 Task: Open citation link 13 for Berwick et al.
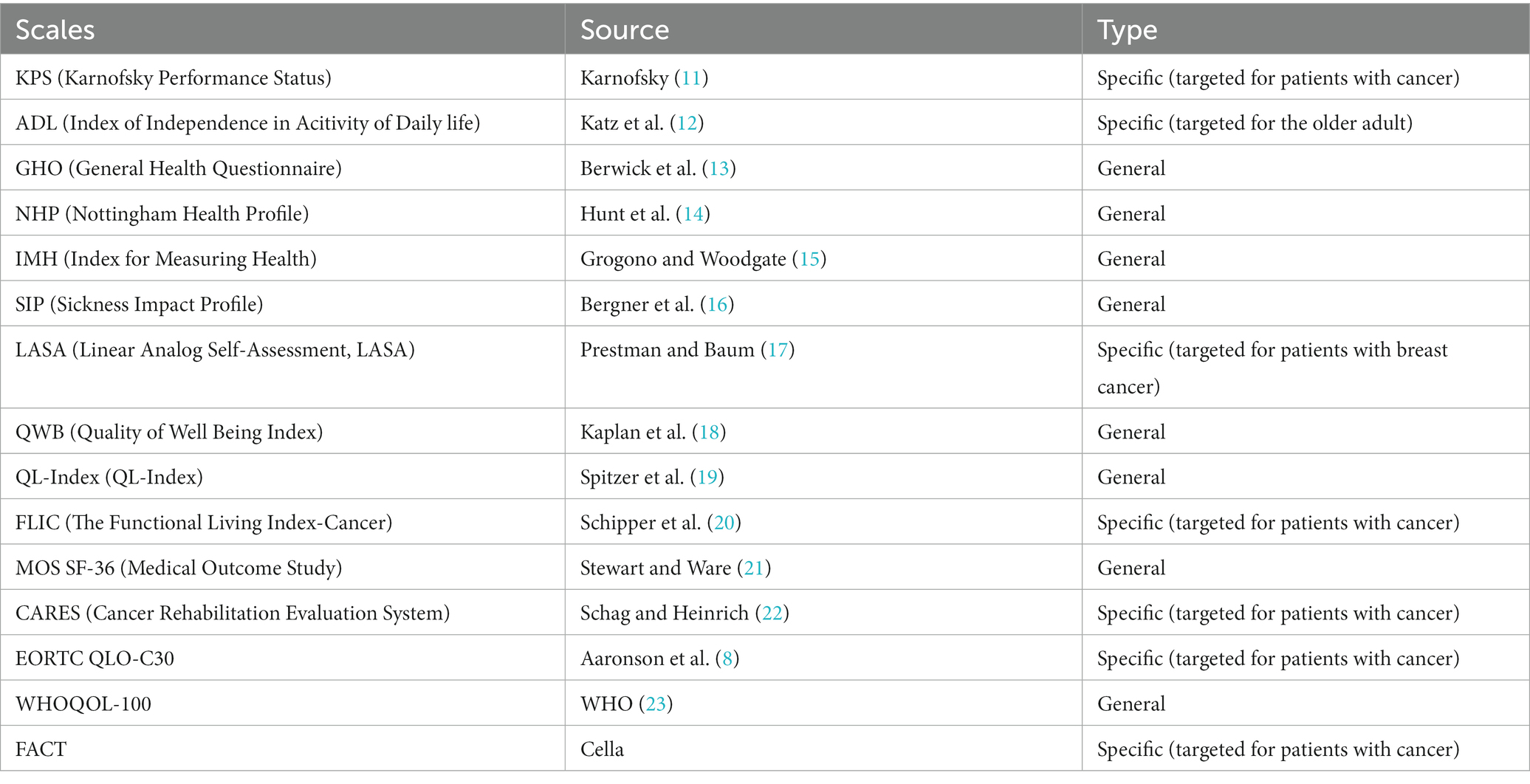coord(719,168)
